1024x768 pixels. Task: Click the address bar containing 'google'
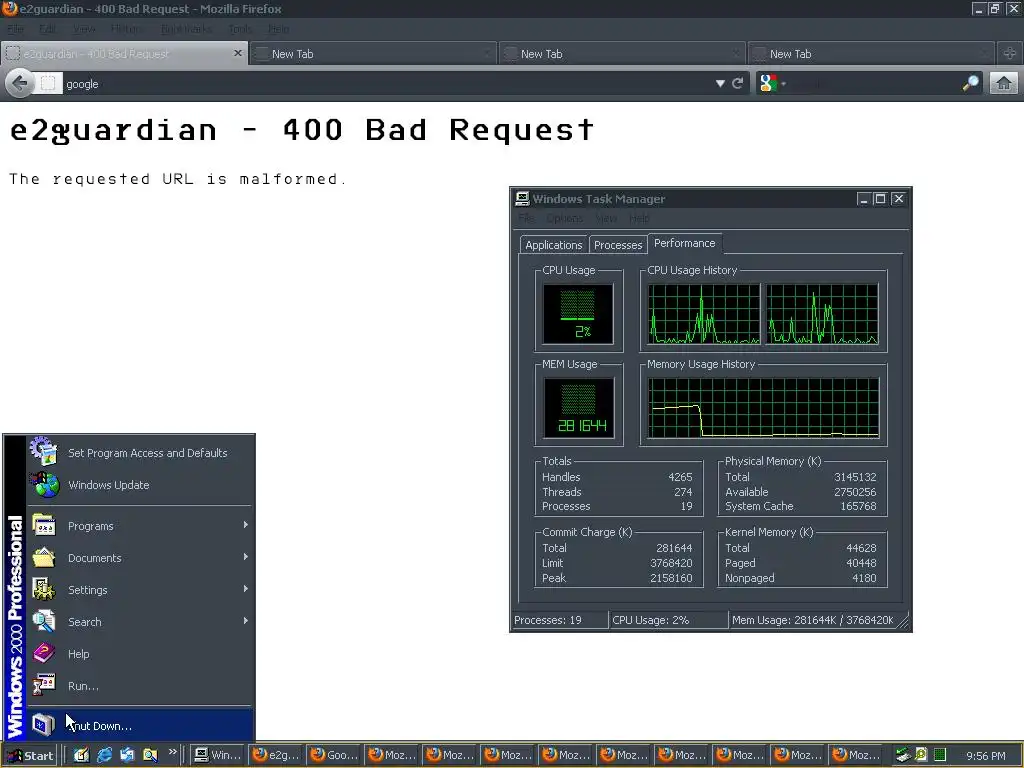pos(385,84)
